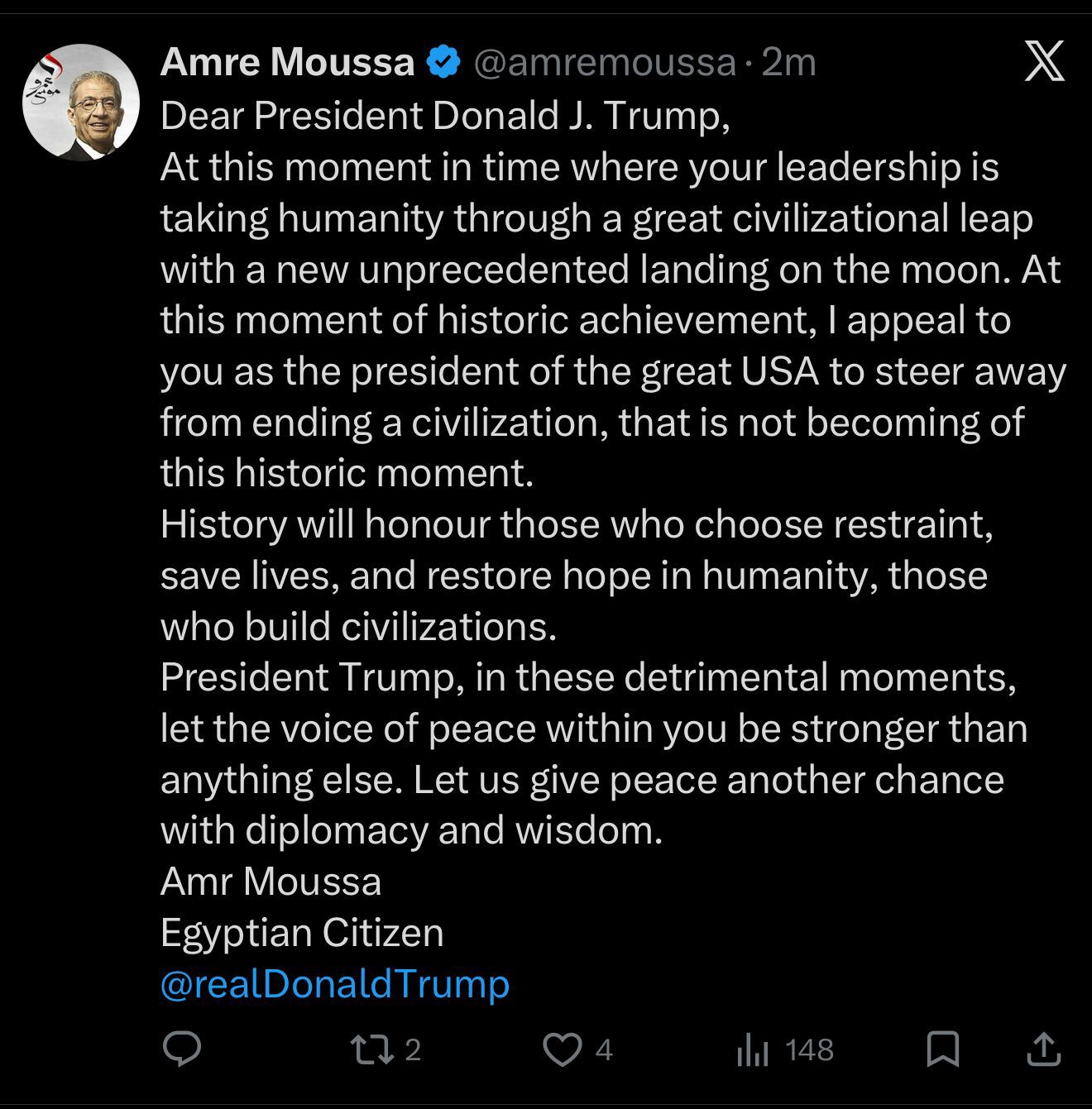Click the Amre Moussa display name
Viewport: 1092px width, 1109px height.
(287, 63)
